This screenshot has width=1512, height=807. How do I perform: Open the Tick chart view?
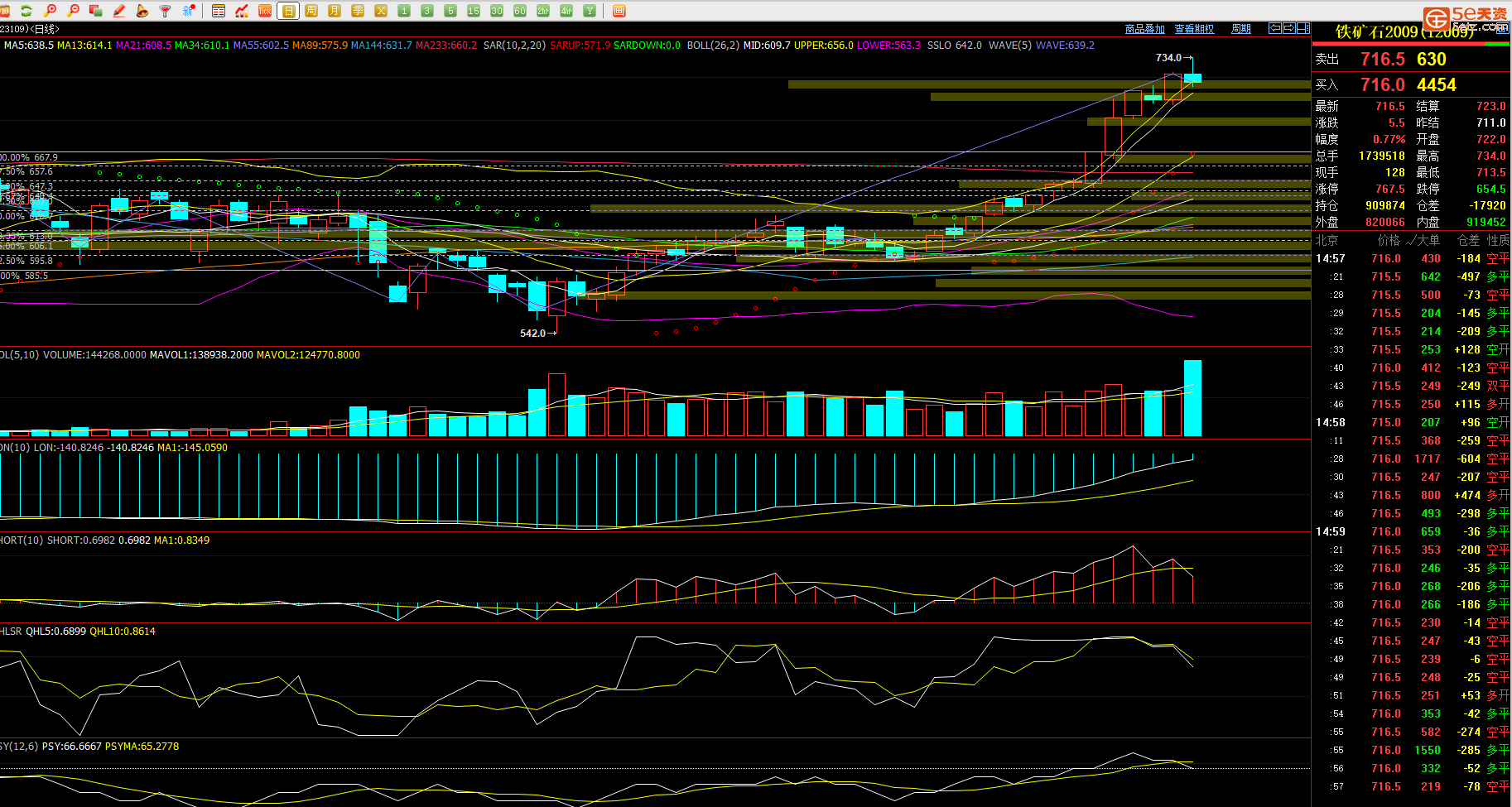[x=265, y=11]
